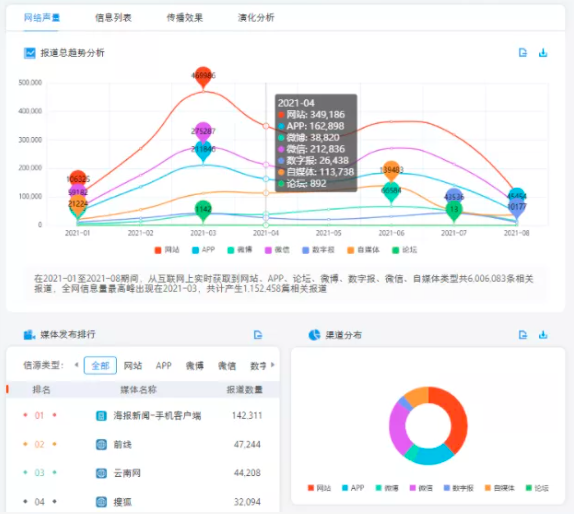Image resolution: width=574 pixels, height=514 pixels.
Task: Click the 469986 peak marker pin
Action: pyautogui.click(x=203, y=77)
